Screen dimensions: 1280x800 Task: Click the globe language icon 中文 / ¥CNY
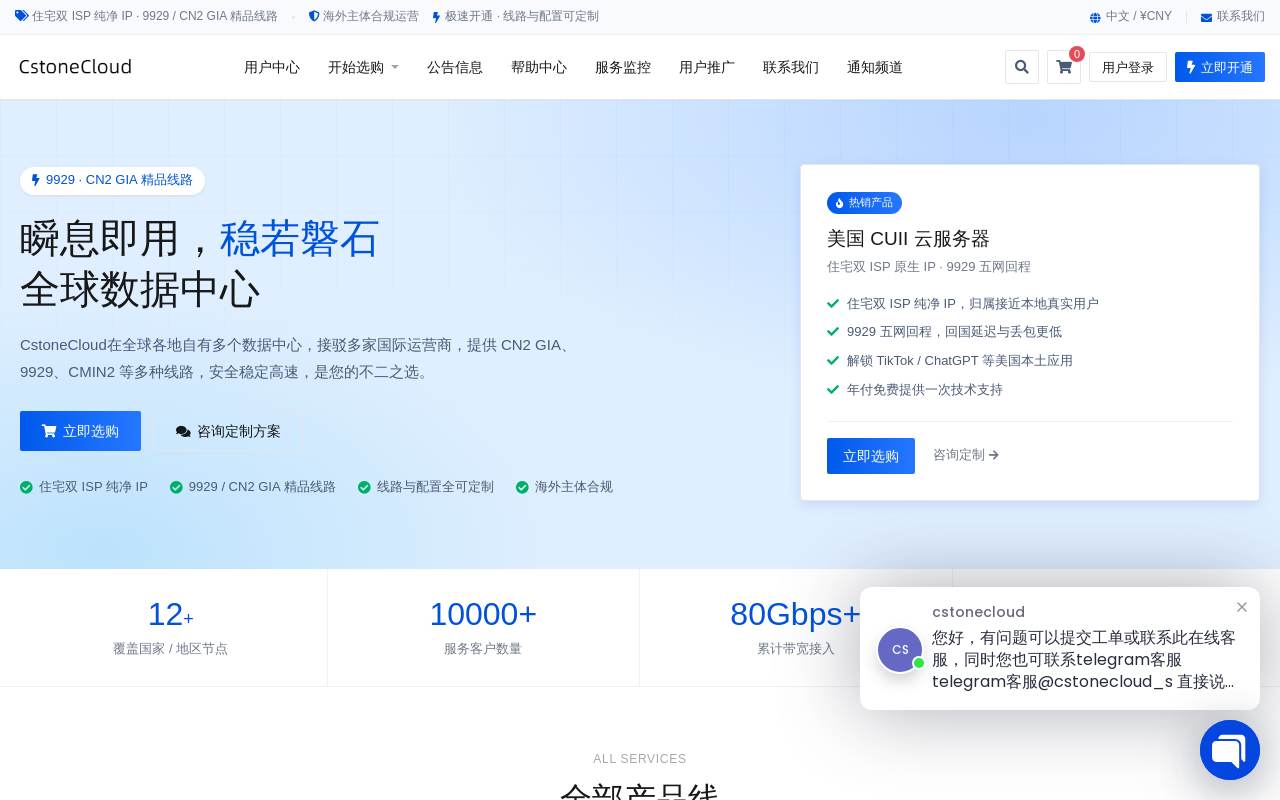[x=1095, y=17]
